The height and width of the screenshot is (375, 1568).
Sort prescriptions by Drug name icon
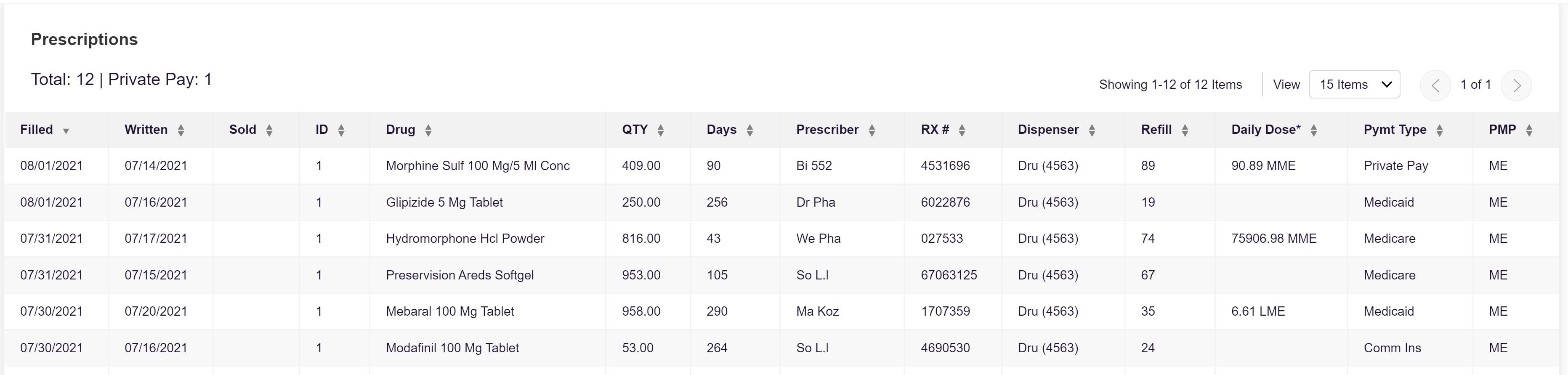(428, 130)
